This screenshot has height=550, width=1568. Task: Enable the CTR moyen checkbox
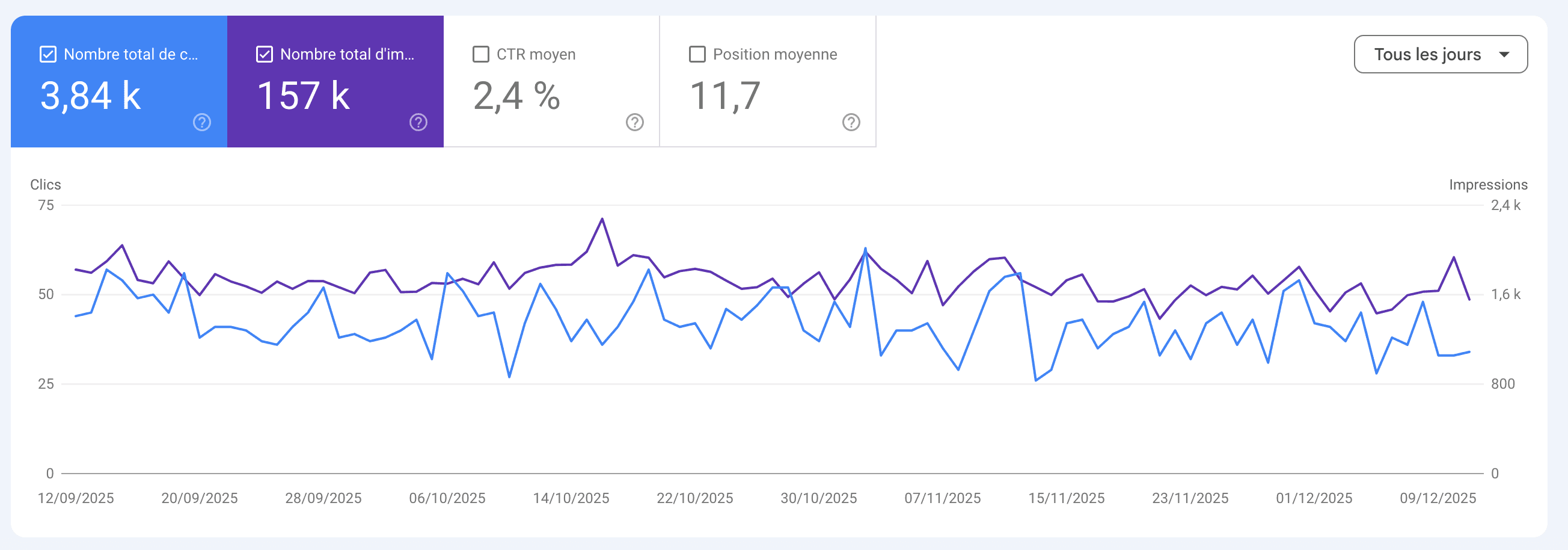[480, 54]
